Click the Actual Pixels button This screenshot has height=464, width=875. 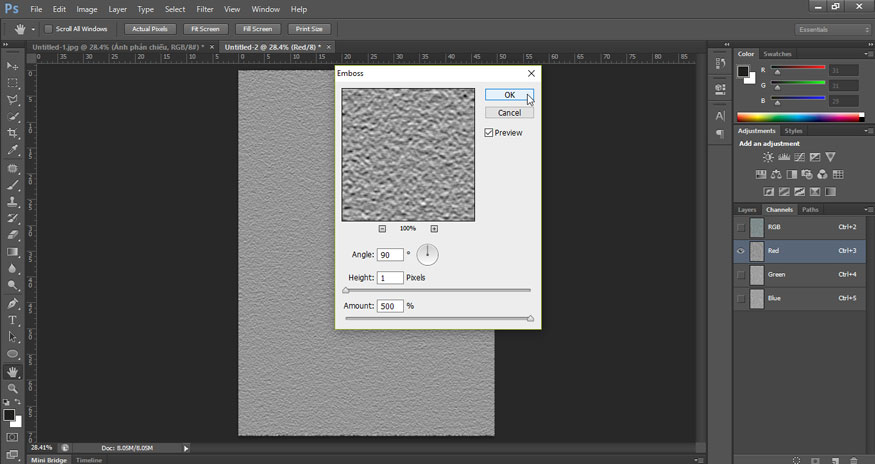coord(150,29)
